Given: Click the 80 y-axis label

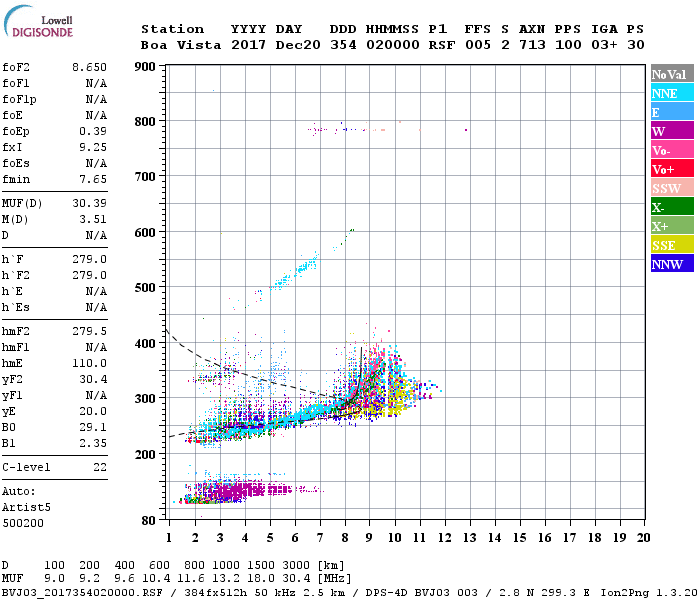Looking at the screenshot, I should coord(149,521).
